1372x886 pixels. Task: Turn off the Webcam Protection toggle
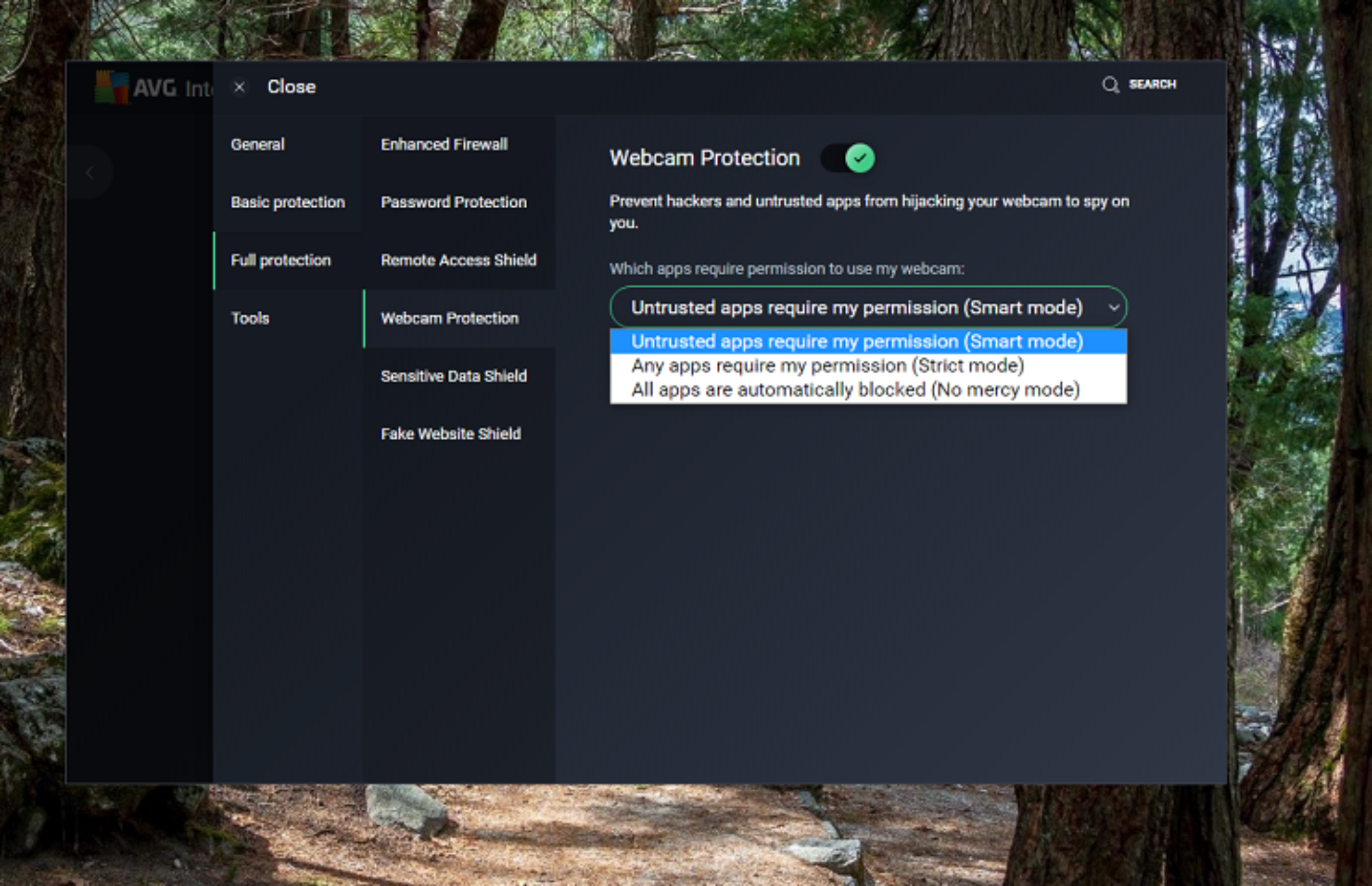[x=849, y=159]
